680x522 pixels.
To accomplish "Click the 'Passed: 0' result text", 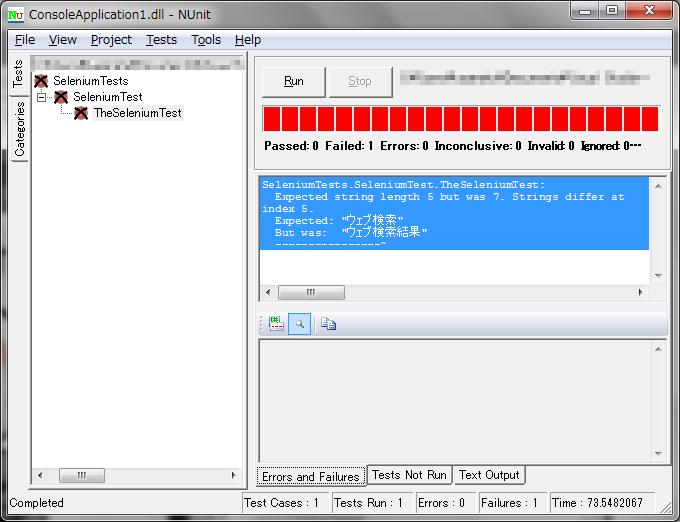I will pos(291,146).
